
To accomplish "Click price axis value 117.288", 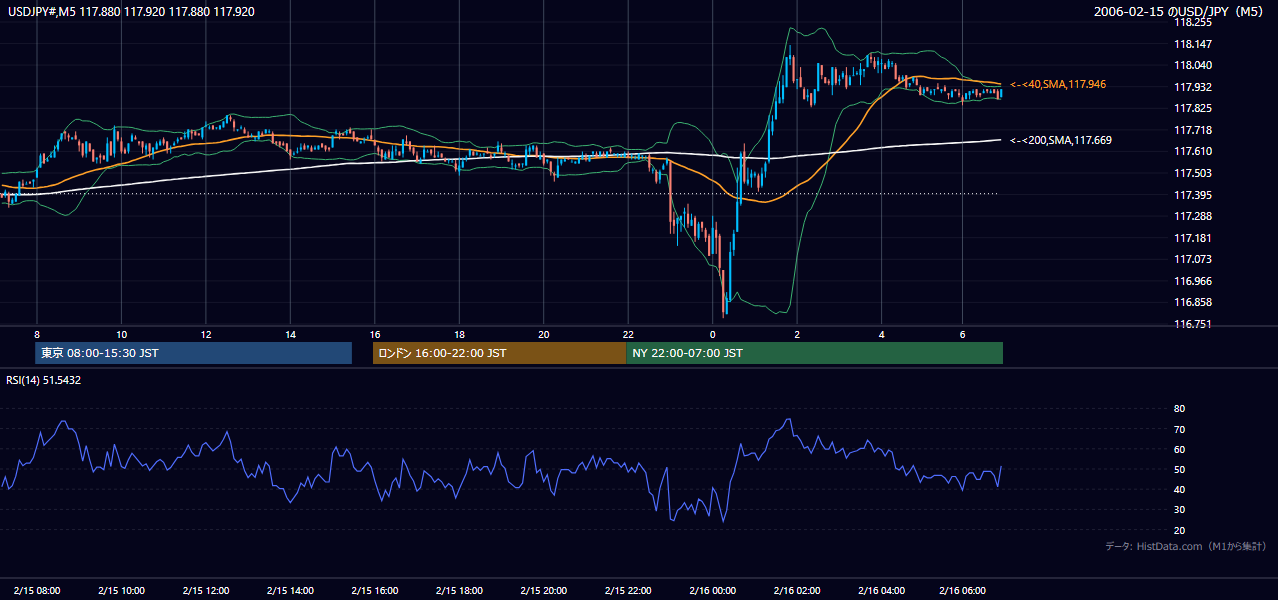I will tap(1191, 216).
